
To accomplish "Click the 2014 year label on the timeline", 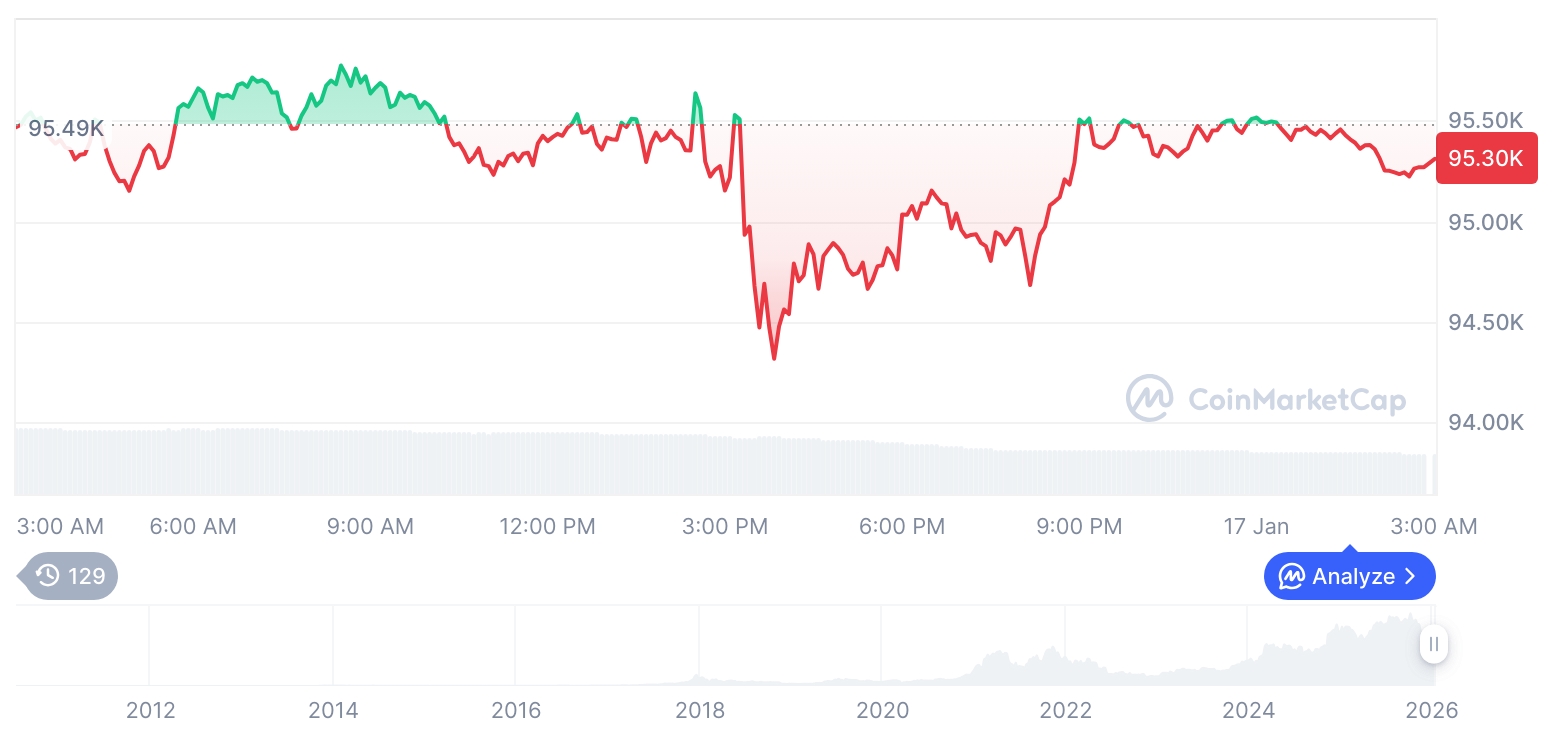I will [333, 710].
